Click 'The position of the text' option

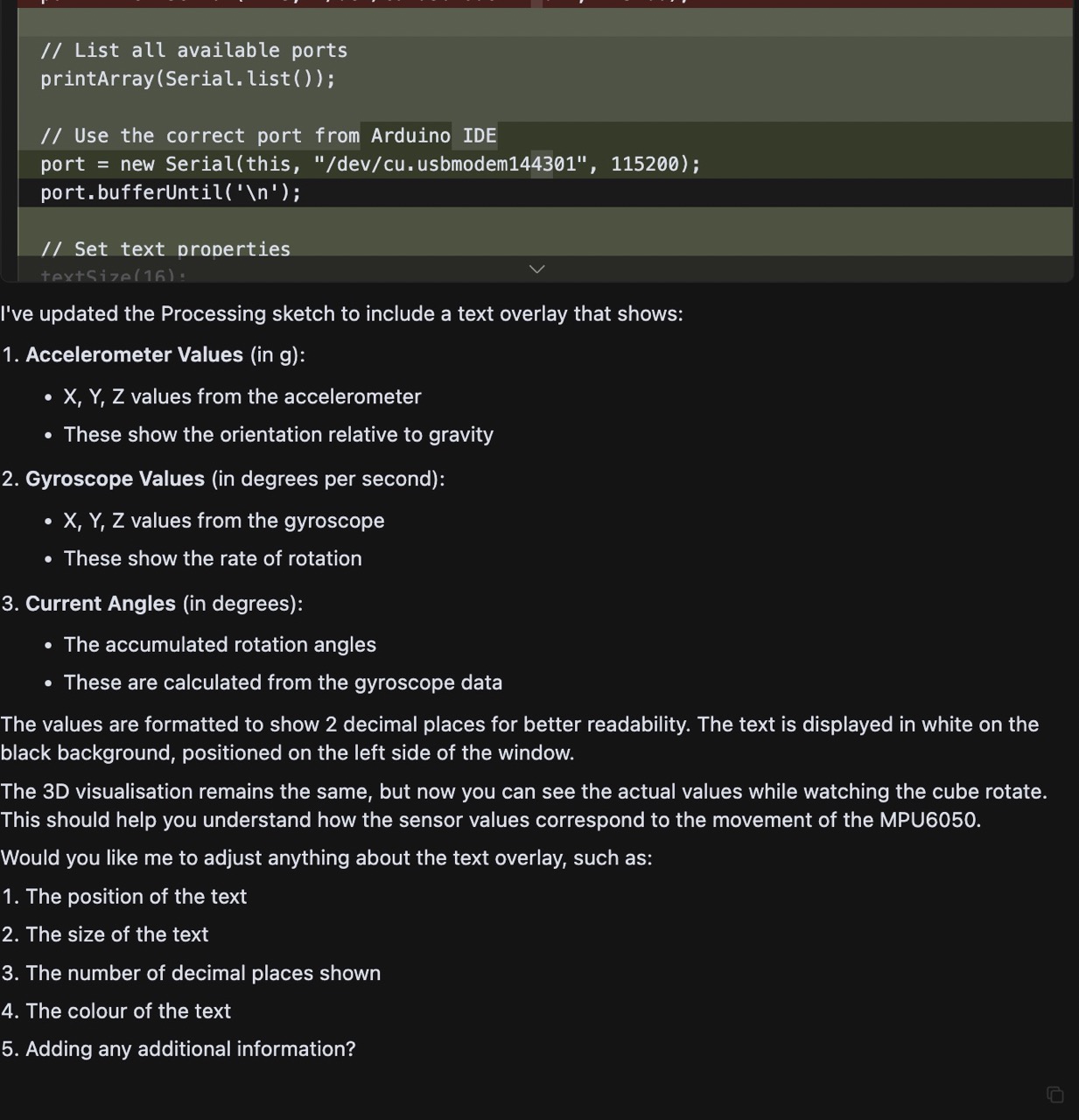(137, 896)
